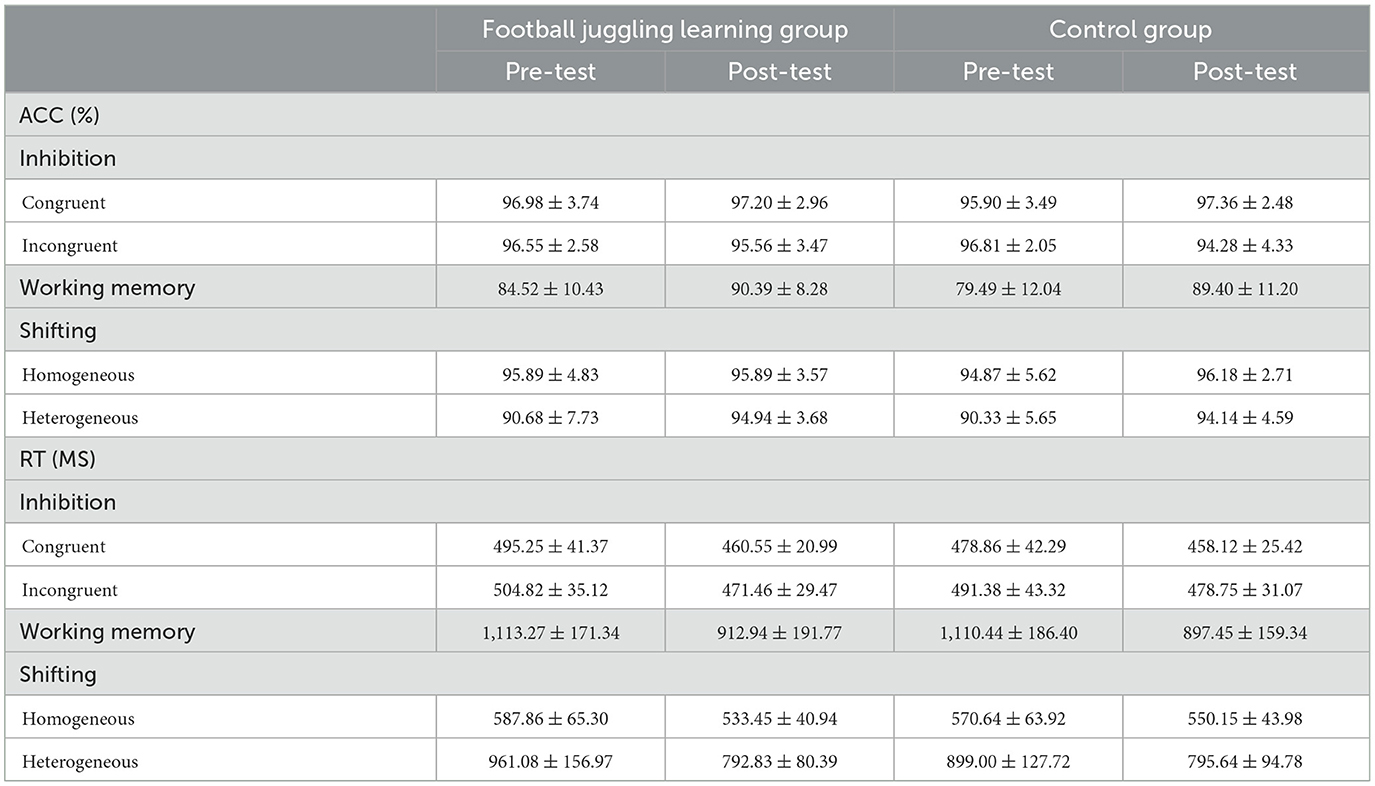Select the Control group column header
Viewport: 1375px width, 786px height.
click(1130, 30)
